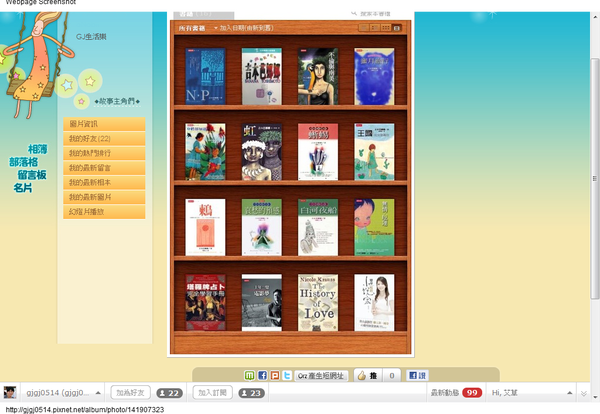Open 我的最新留言 in sidebar menu
Image resolution: width=600 pixels, height=414 pixels.
104,168
